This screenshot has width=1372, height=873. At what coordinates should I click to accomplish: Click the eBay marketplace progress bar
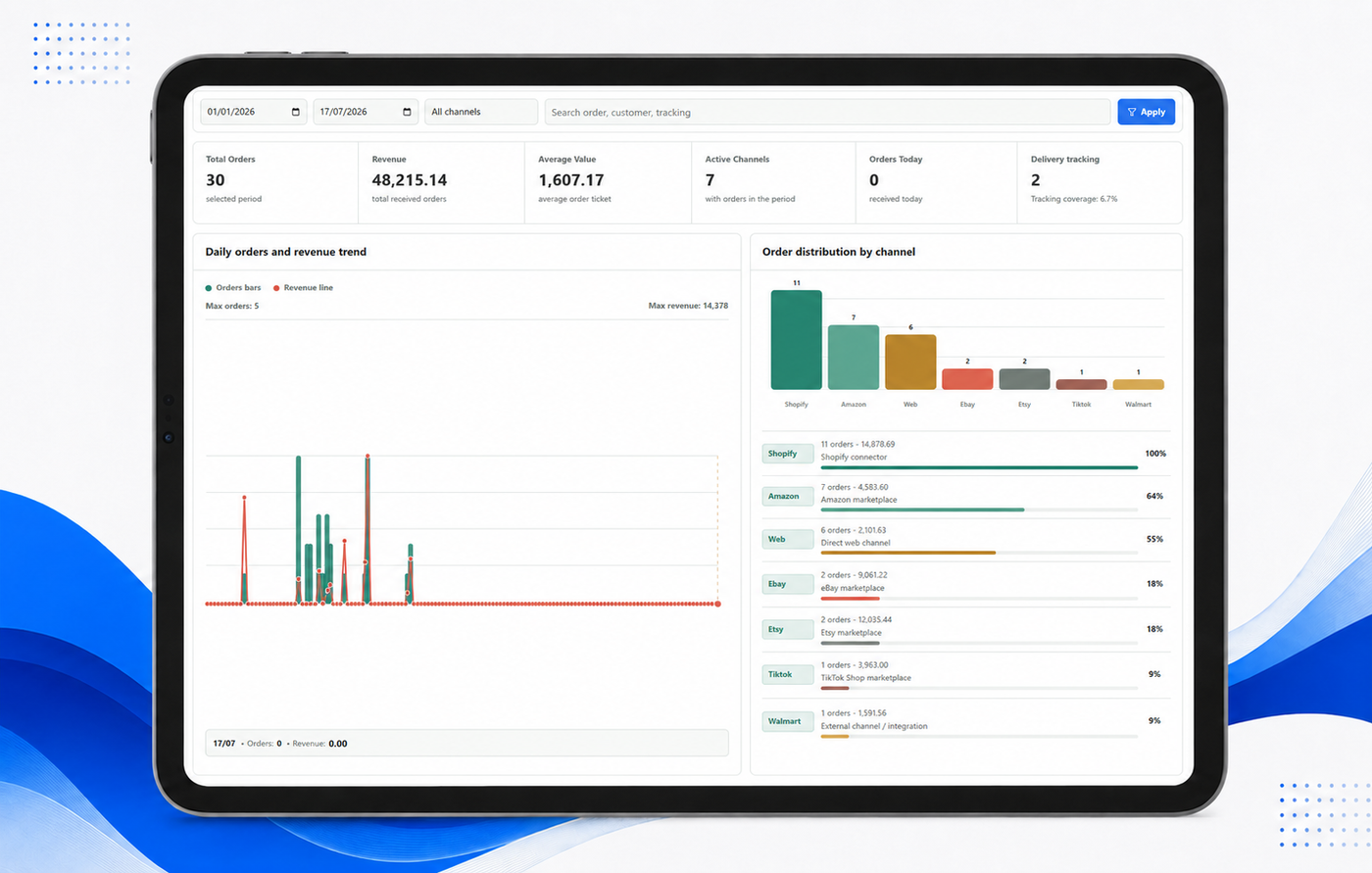[979, 598]
